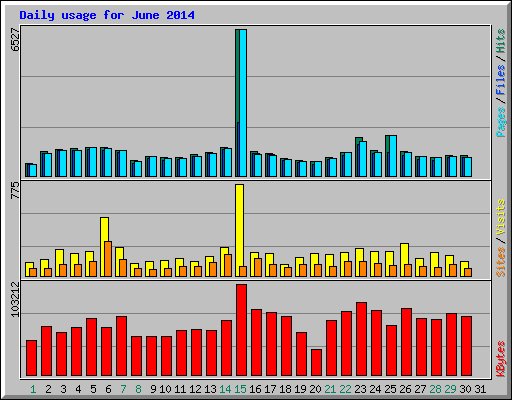This screenshot has height=400, width=512.
Task: Click the 'Sites' legend label
Action: (x=501, y=262)
